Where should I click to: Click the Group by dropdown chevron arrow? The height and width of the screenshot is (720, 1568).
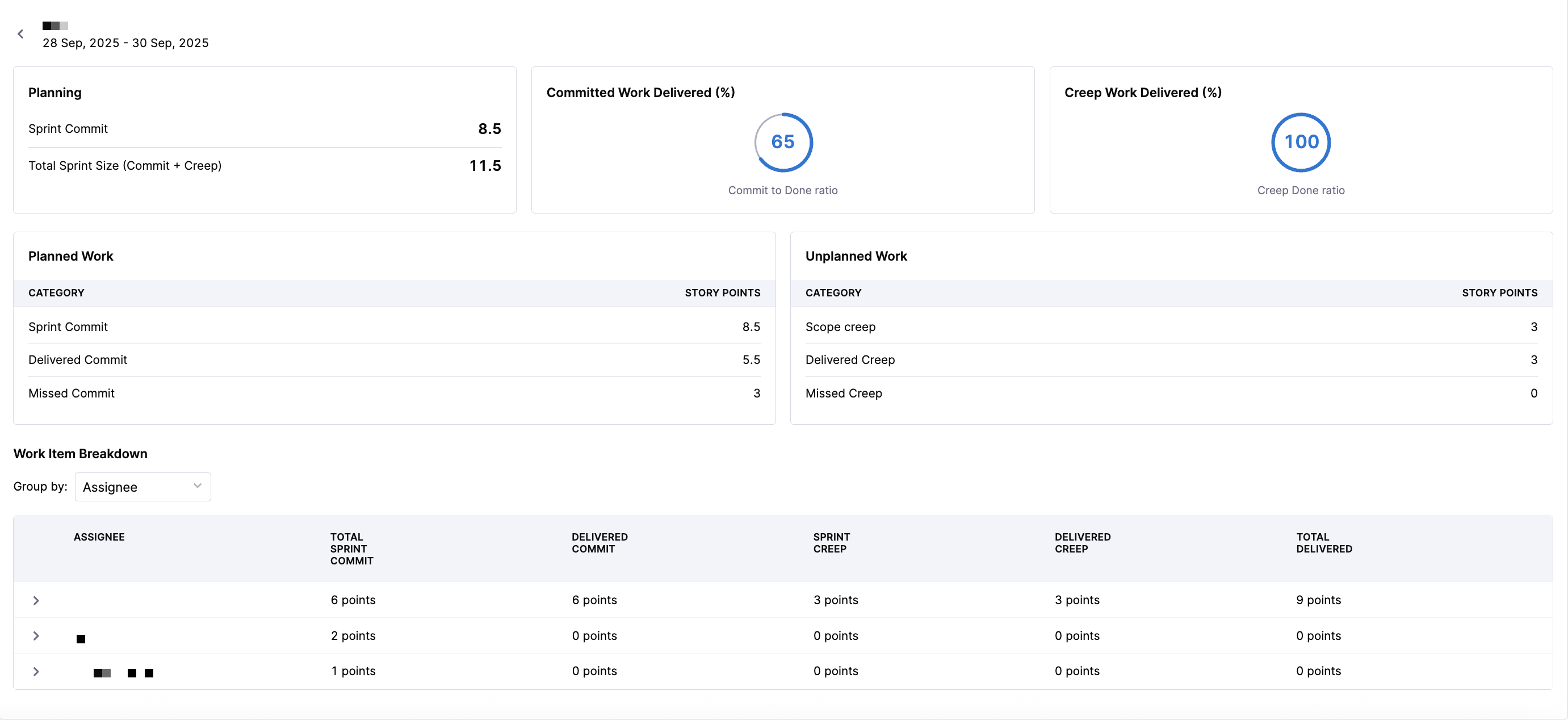pos(197,485)
